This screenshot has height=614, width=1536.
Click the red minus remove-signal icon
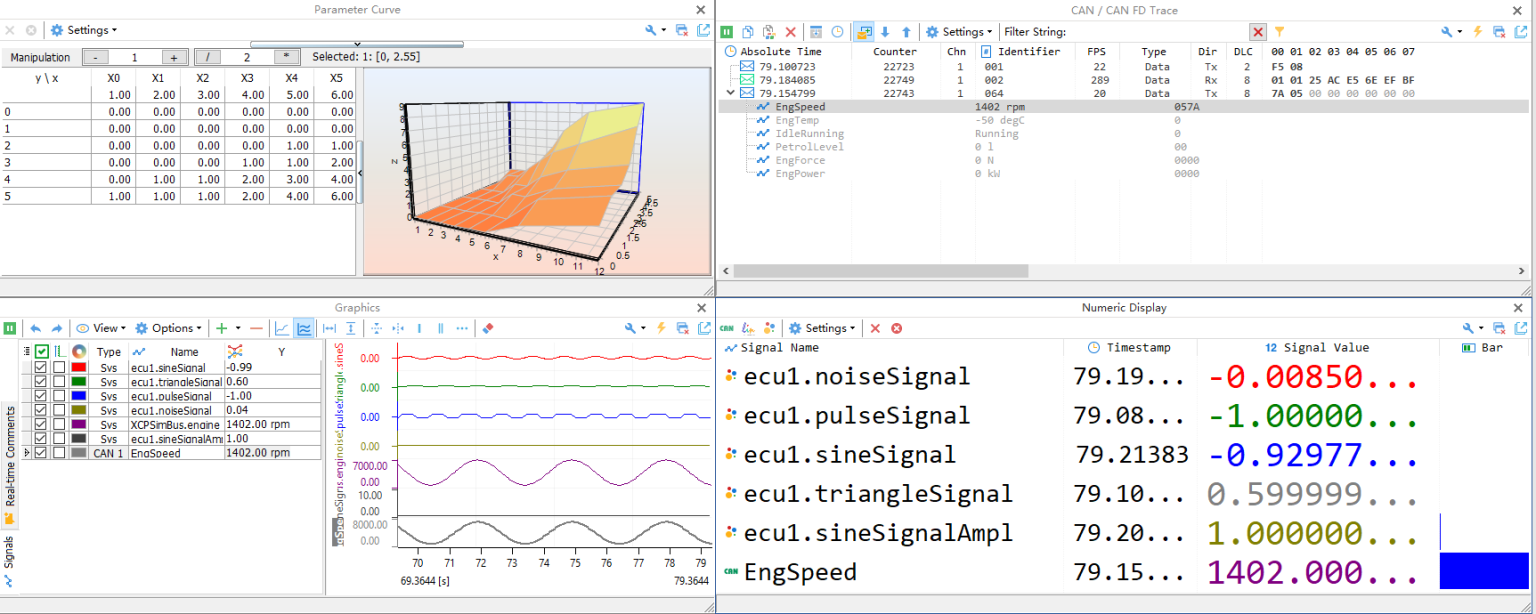pyautogui.click(x=256, y=328)
